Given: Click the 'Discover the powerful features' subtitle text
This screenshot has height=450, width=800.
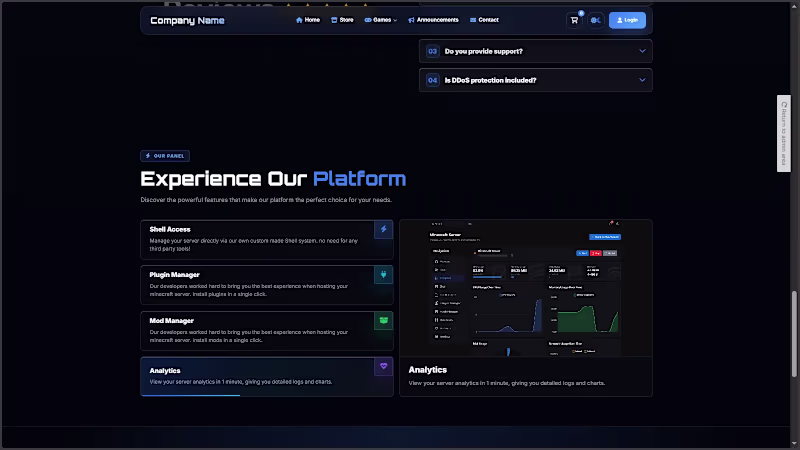Looking at the screenshot, I should 266,199.
